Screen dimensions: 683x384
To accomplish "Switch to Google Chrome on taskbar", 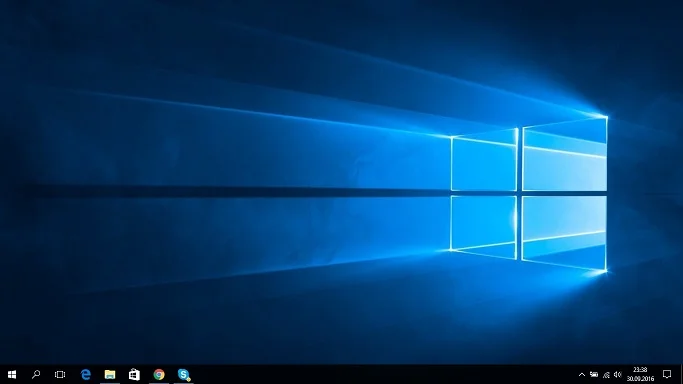I will tap(159, 374).
